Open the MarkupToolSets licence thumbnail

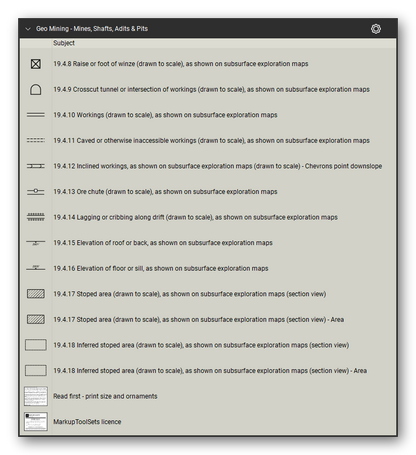click(x=36, y=422)
